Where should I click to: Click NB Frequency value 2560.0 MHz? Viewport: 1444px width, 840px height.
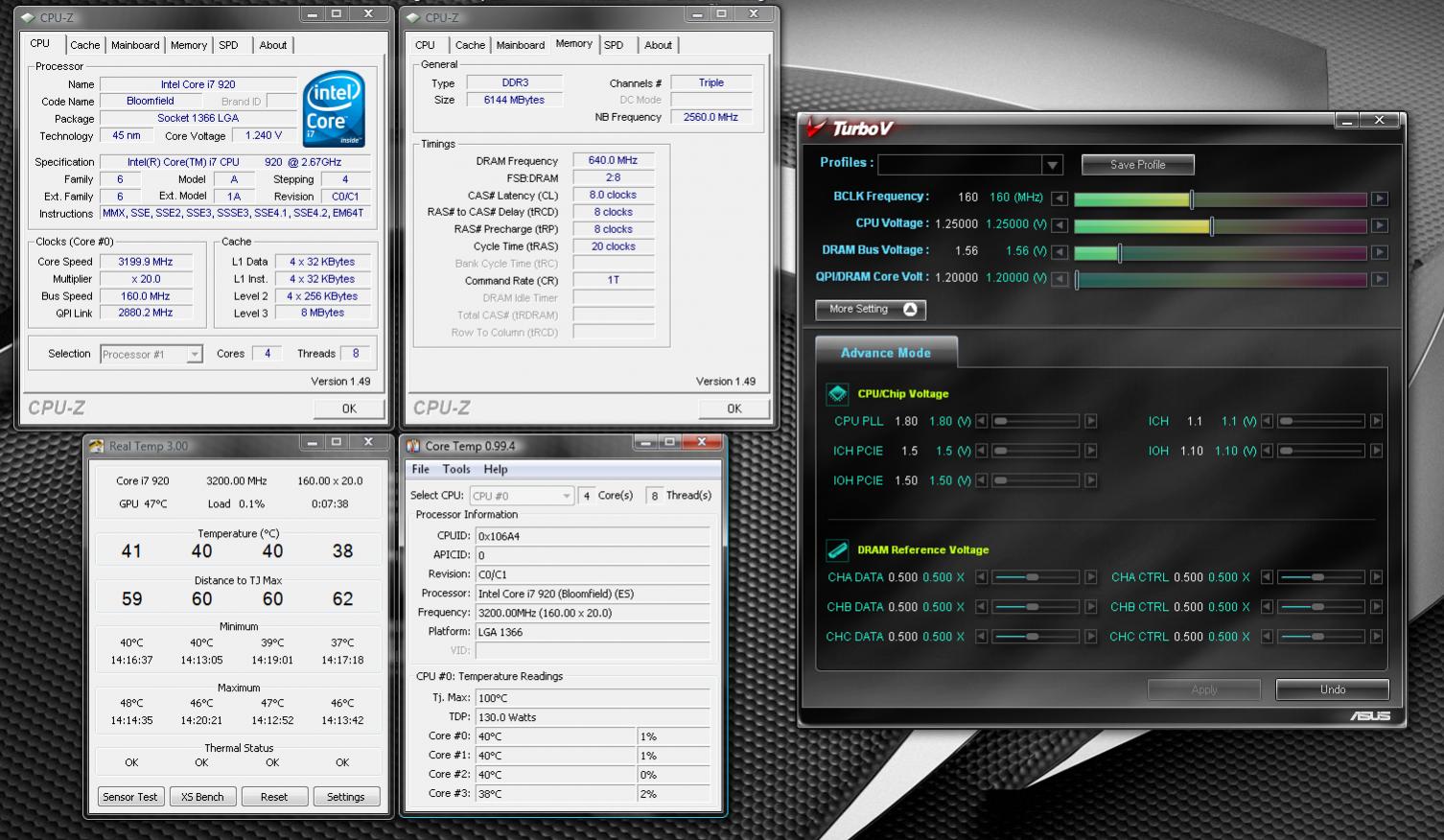pos(711,117)
